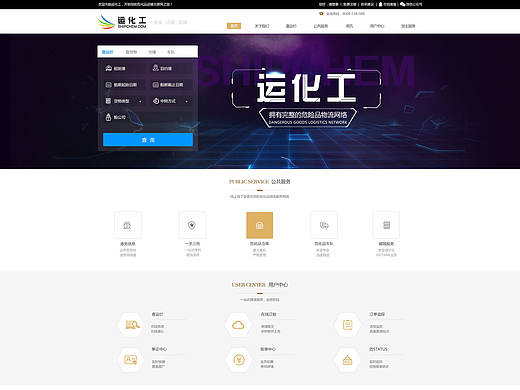The height and width of the screenshot is (390, 520).
Task: Switch to the third search form tab
Action: click(x=152, y=52)
